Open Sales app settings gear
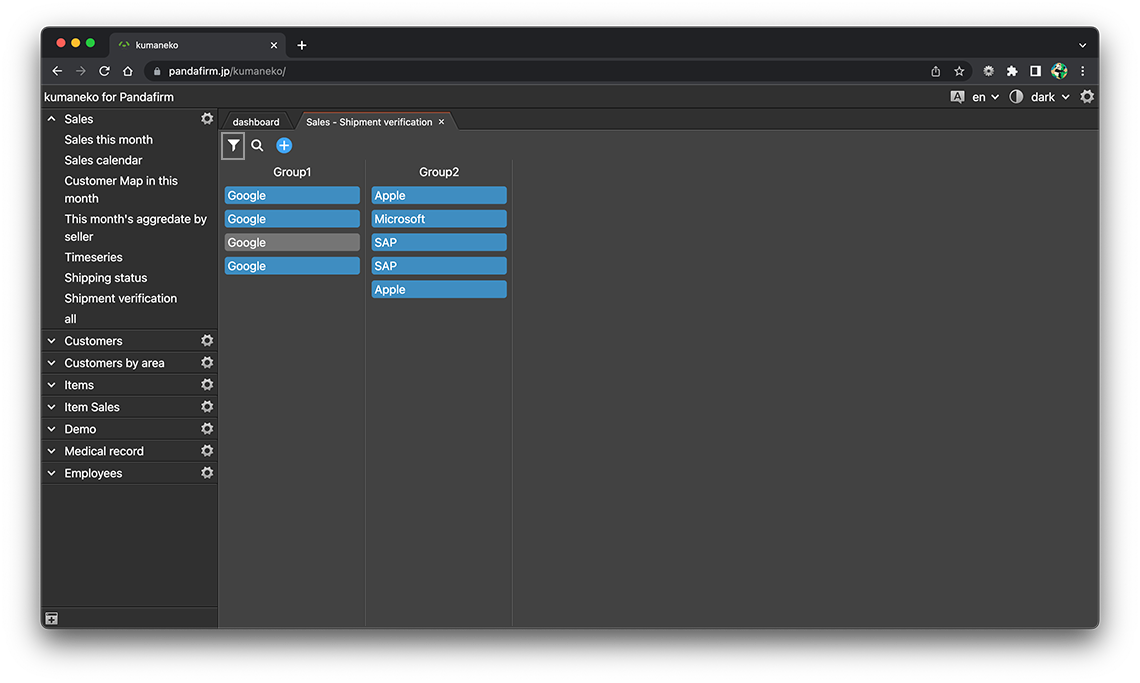This screenshot has width=1140, height=683. 207,119
